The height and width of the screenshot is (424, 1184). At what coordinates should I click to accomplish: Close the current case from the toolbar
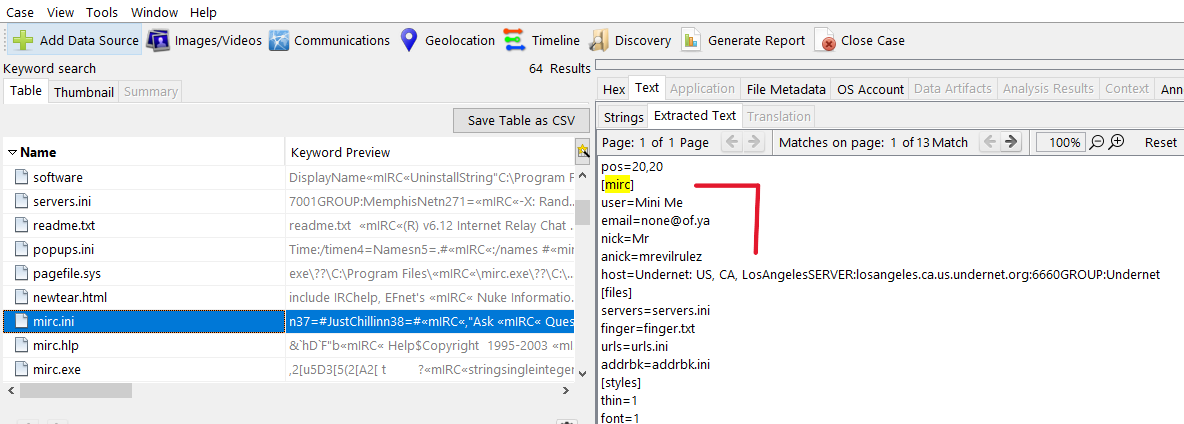point(826,41)
